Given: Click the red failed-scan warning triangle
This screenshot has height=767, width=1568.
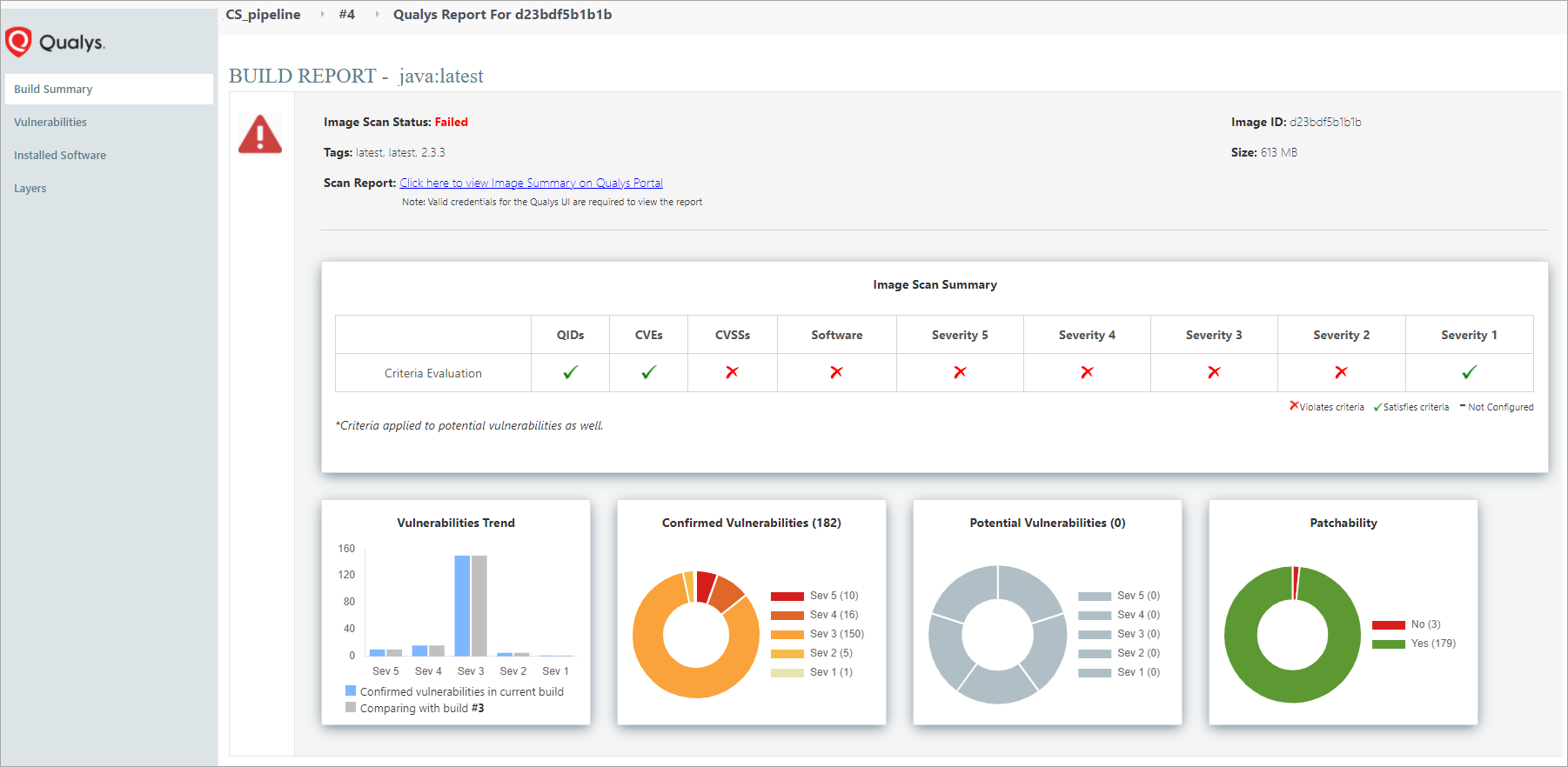Looking at the screenshot, I should click(x=260, y=135).
